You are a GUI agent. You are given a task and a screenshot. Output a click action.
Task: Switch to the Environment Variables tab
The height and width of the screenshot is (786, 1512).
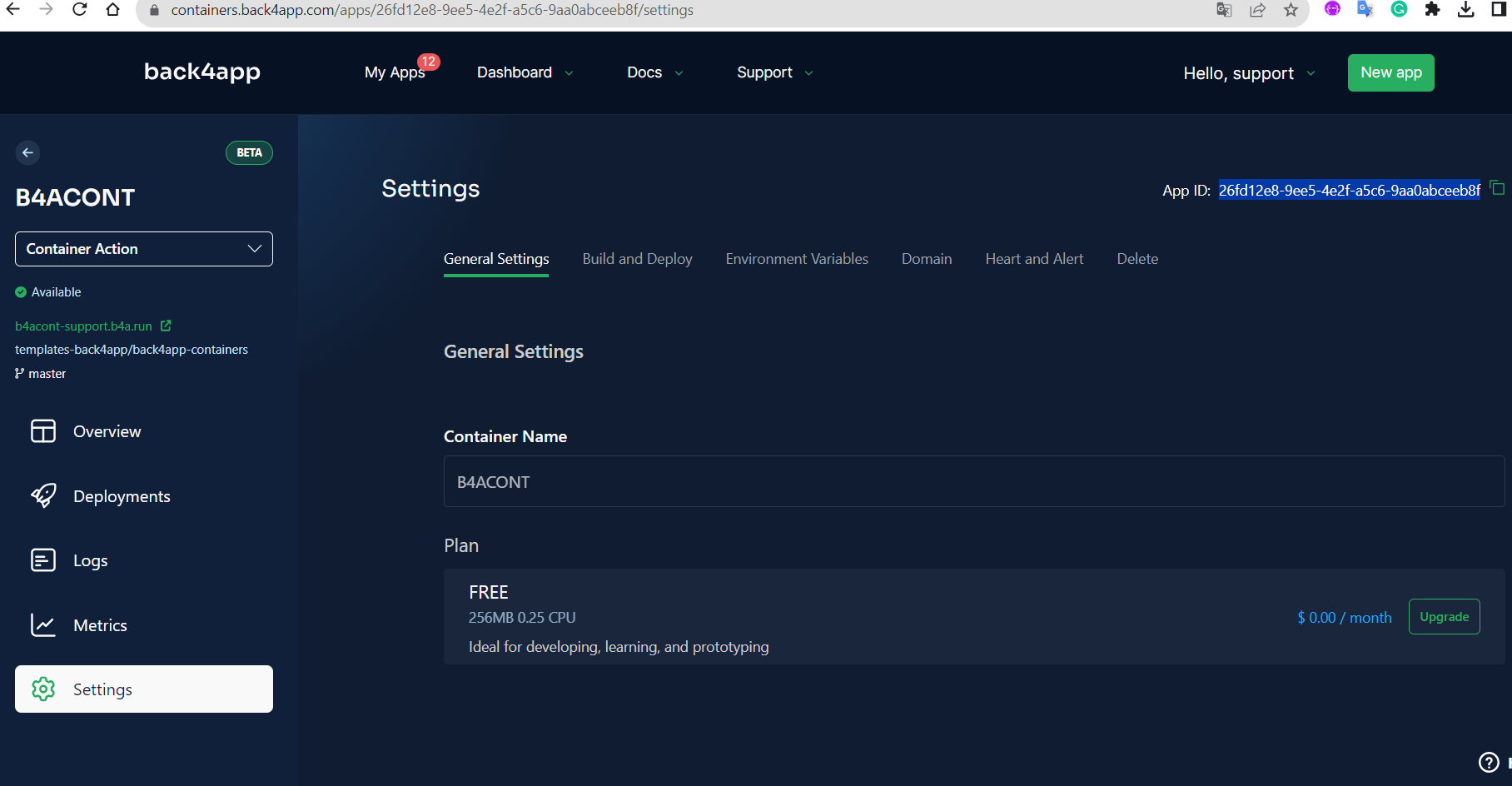click(x=797, y=259)
